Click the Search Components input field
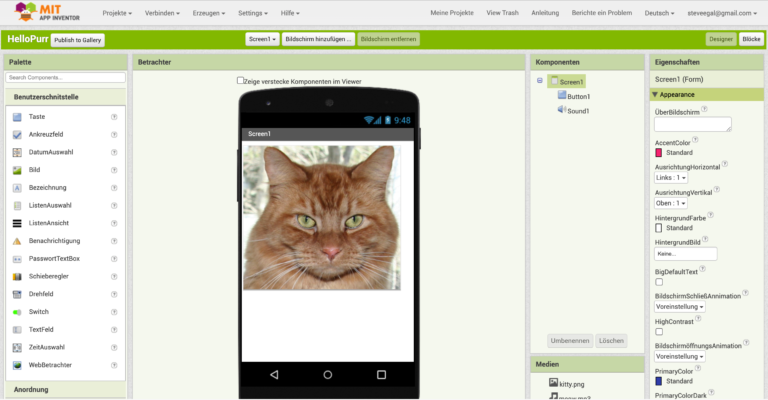Image resolution: width=768 pixels, height=400 pixels. click(65, 77)
